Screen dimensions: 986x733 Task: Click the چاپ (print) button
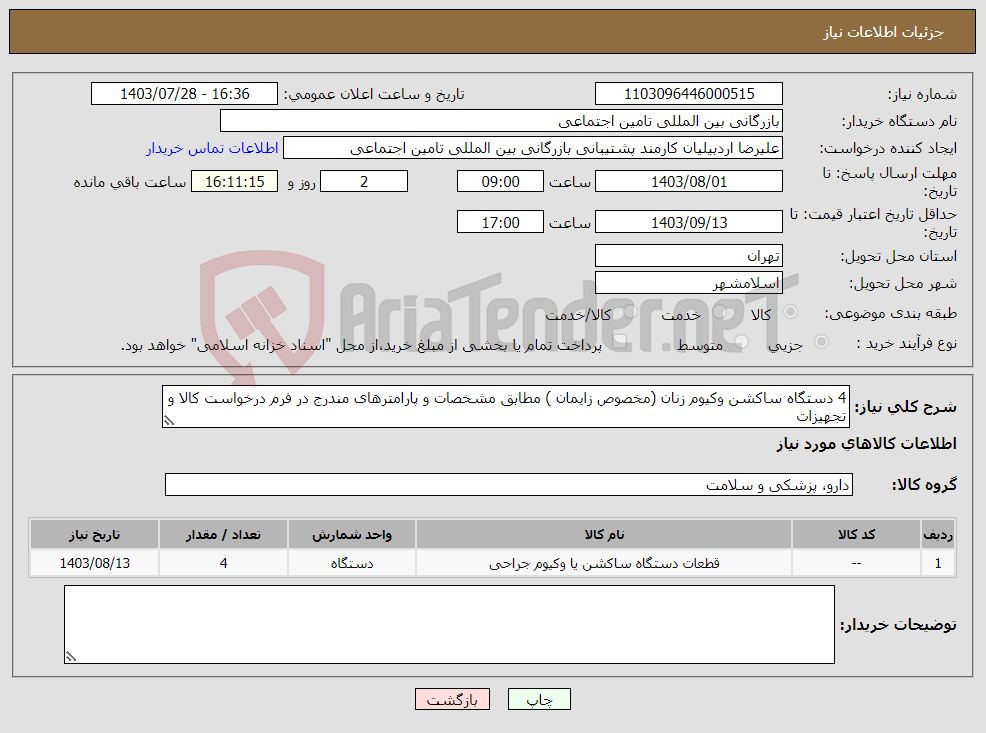tap(539, 699)
